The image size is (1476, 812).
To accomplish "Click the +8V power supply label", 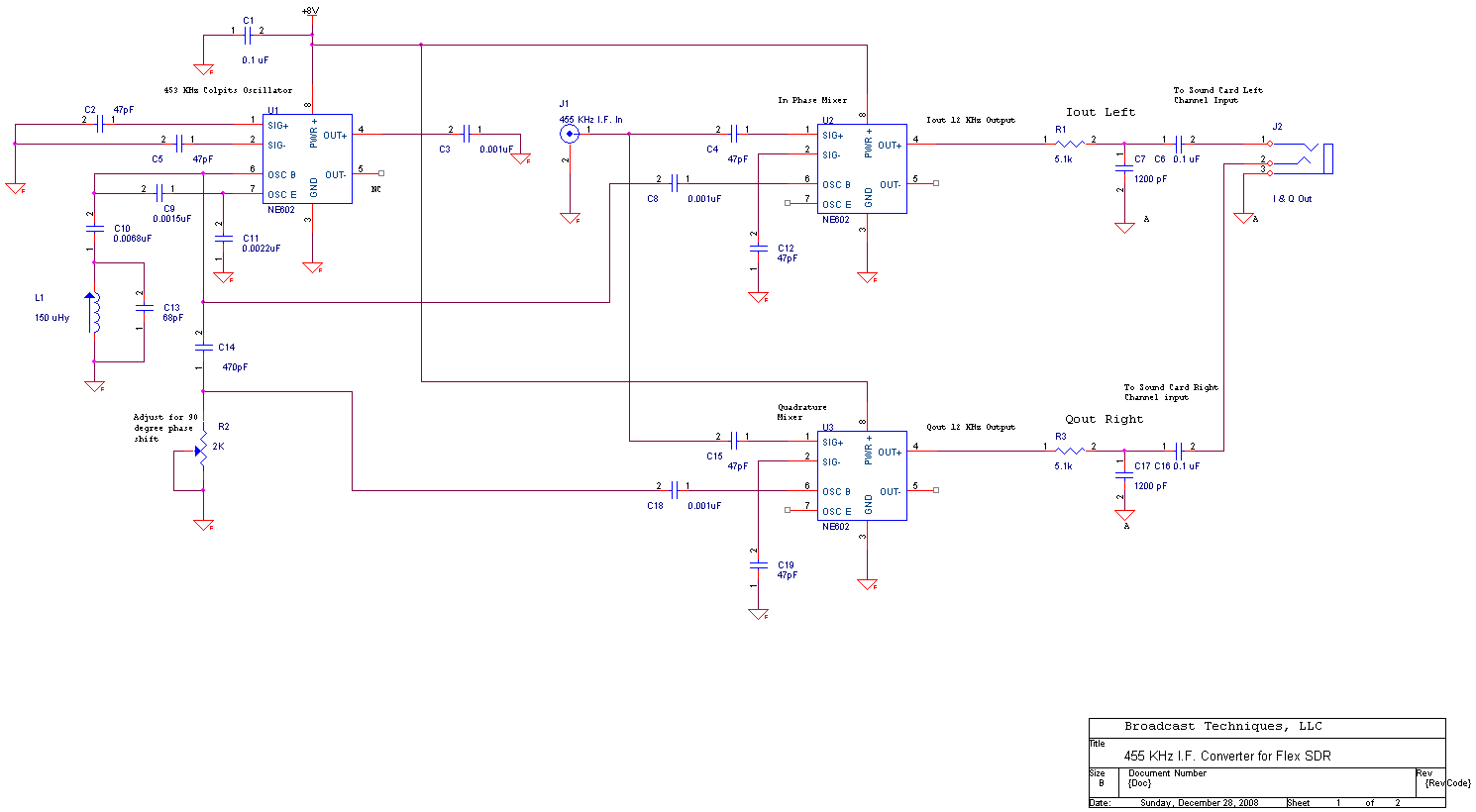I will (x=311, y=11).
